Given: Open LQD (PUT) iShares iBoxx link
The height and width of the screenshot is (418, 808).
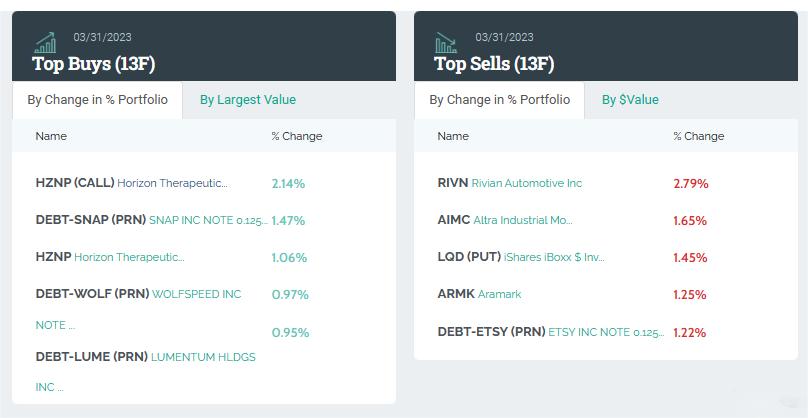Looking at the screenshot, I should 521,257.
